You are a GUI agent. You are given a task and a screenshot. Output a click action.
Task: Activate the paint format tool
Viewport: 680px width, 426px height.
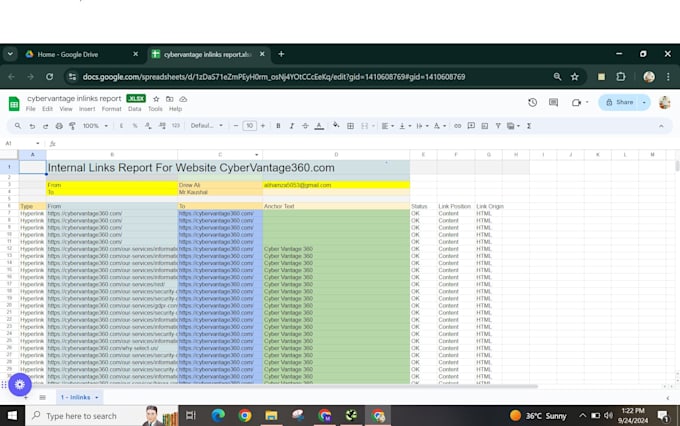(72, 126)
